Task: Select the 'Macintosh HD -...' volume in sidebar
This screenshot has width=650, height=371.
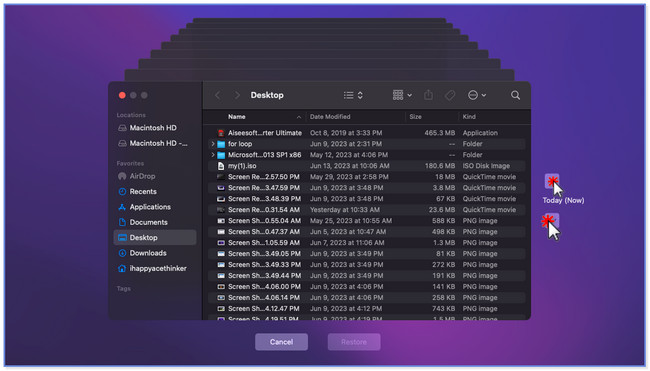Action: click(153, 143)
